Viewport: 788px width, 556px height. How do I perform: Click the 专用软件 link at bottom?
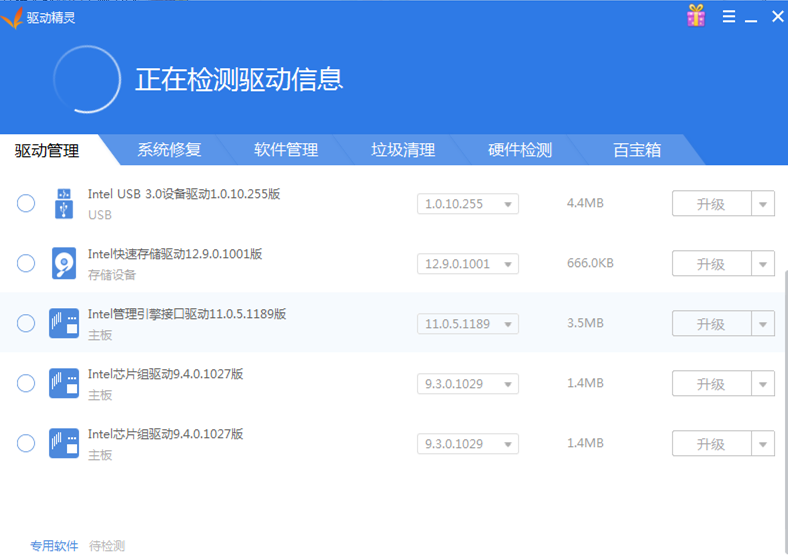tap(54, 546)
